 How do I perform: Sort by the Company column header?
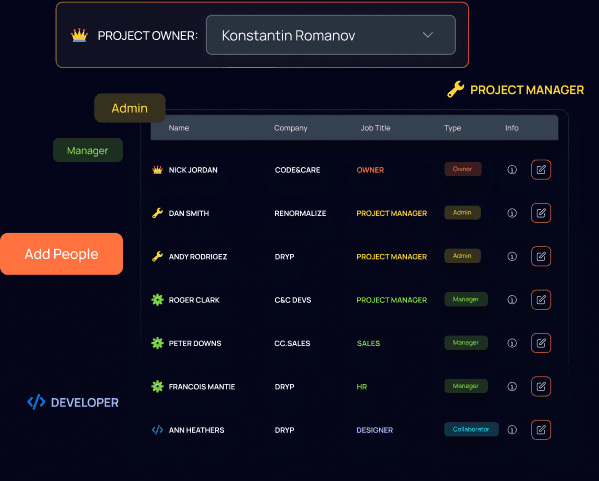[290, 128]
